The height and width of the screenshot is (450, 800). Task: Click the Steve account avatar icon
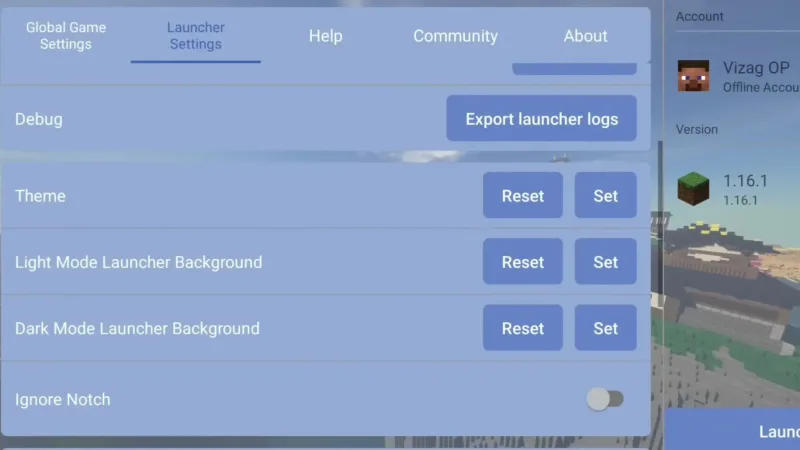(x=693, y=76)
